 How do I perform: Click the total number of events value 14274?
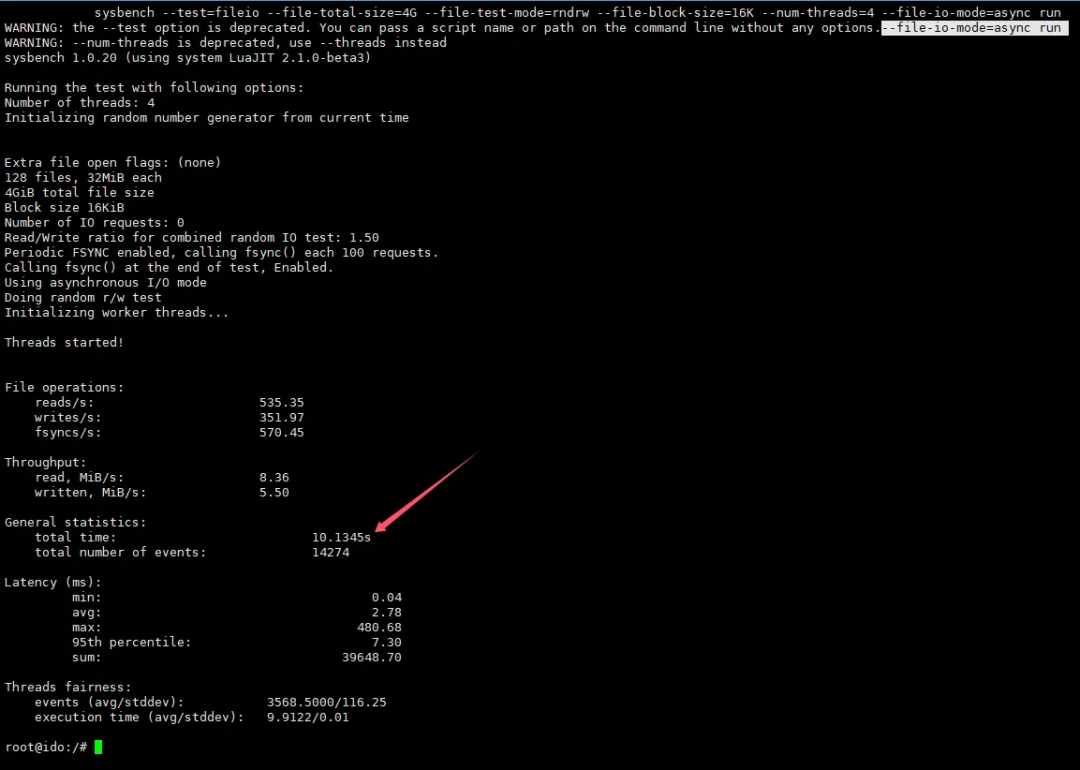point(331,552)
